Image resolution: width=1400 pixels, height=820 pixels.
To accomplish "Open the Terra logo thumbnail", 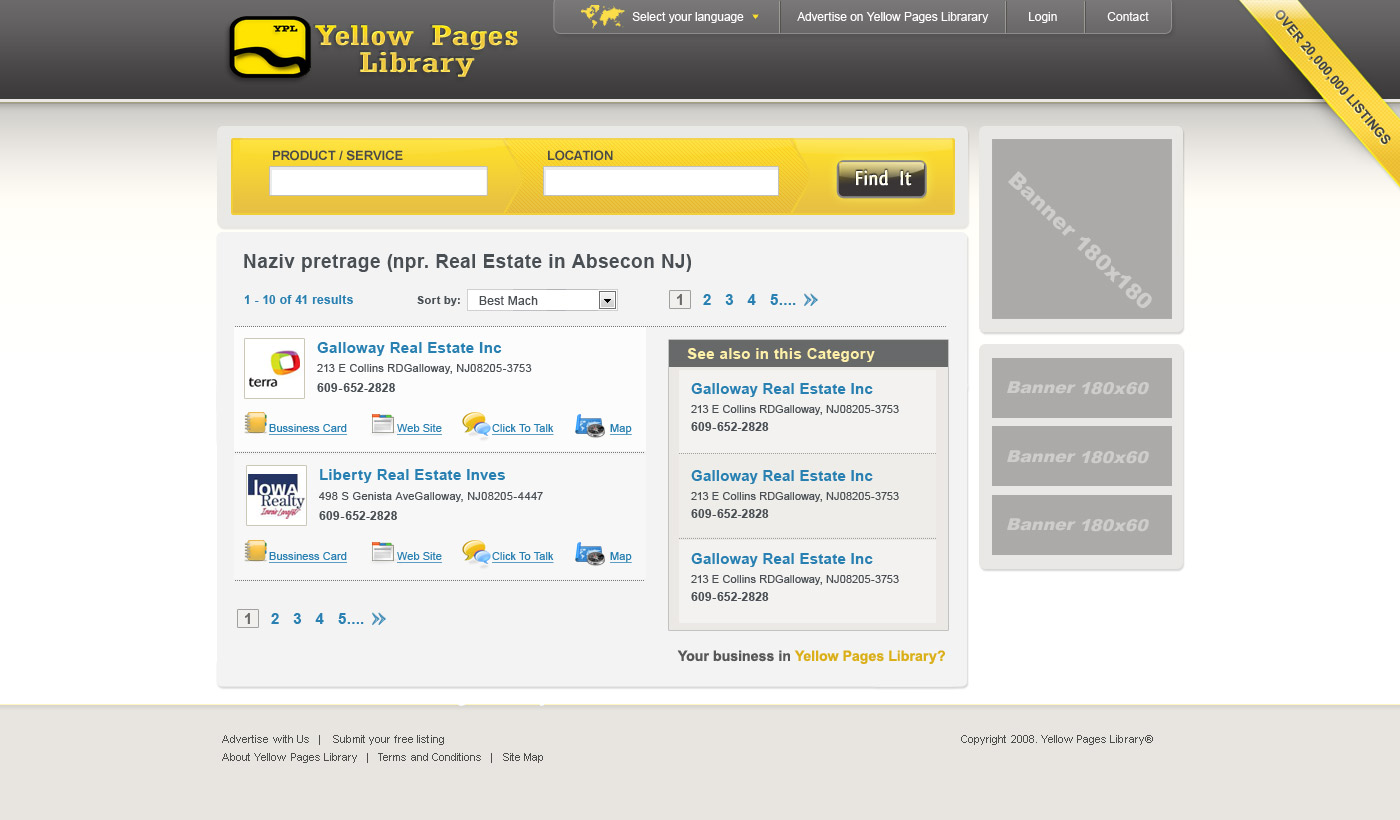I will point(274,368).
